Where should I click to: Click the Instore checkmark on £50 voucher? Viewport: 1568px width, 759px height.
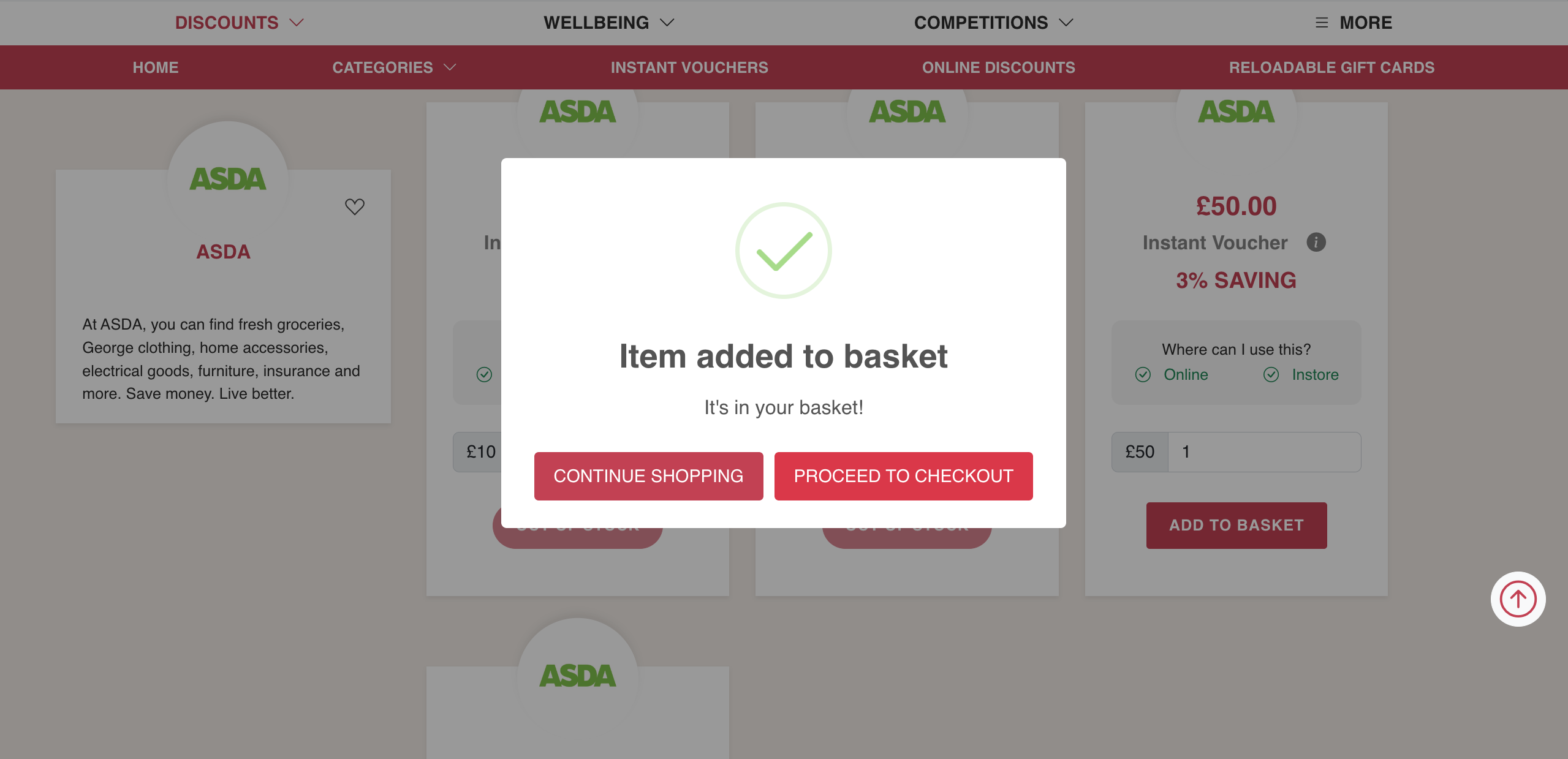(1271, 374)
